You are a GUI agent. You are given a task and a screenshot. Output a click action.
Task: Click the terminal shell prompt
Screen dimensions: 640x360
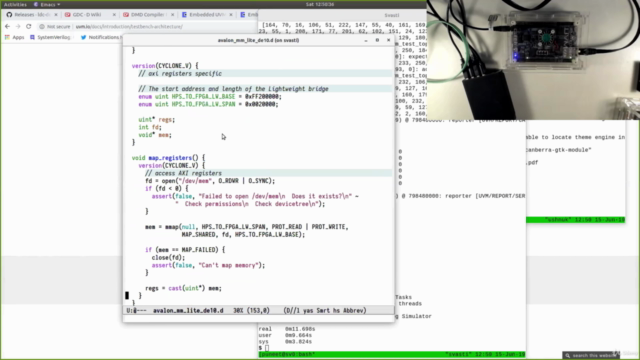[263, 348]
